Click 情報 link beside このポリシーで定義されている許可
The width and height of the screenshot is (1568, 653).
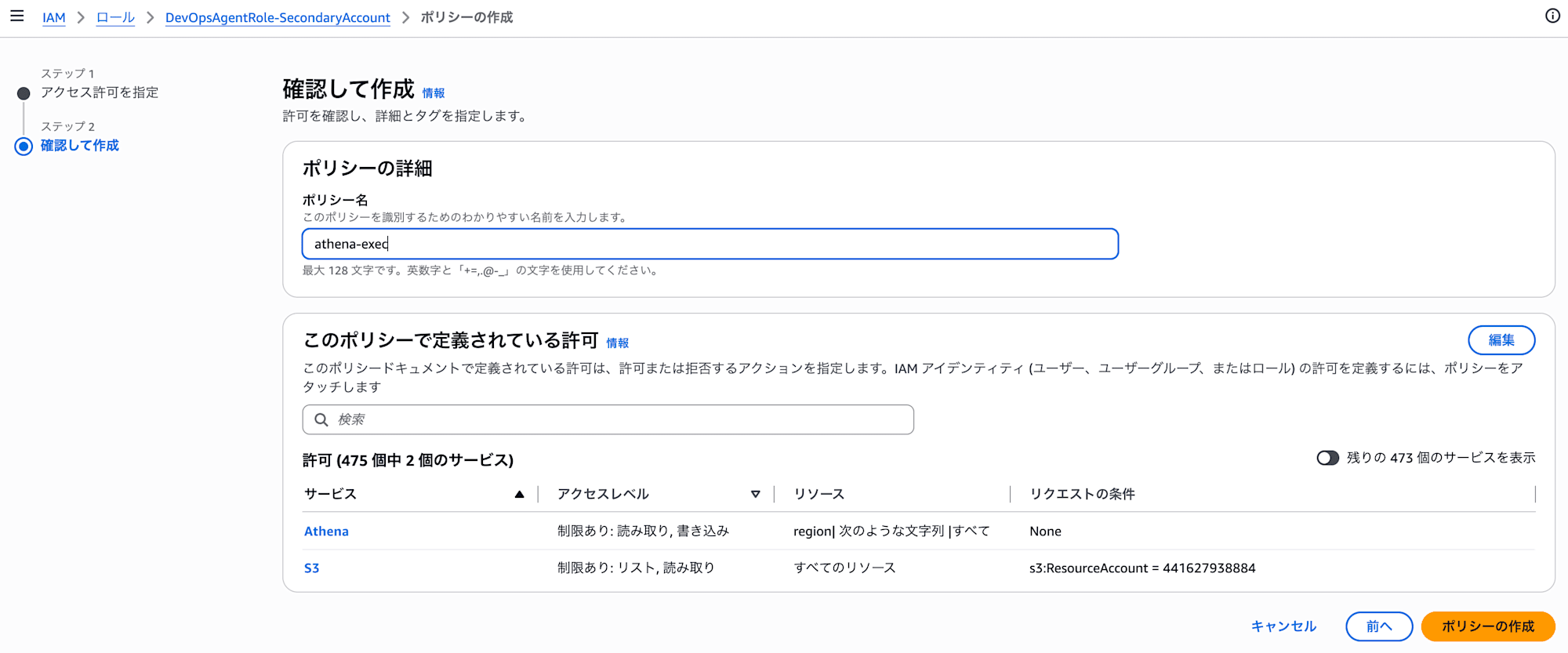(x=618, y=343)
